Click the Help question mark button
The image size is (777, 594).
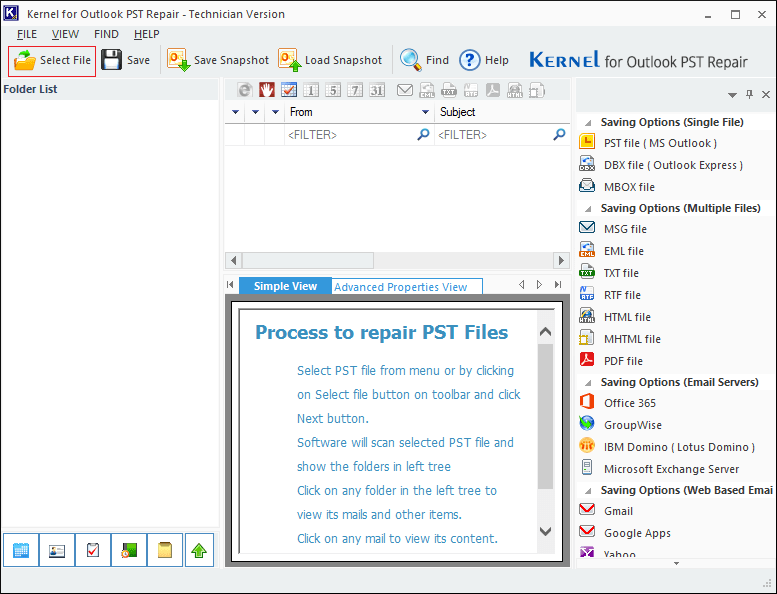point(484,60)
